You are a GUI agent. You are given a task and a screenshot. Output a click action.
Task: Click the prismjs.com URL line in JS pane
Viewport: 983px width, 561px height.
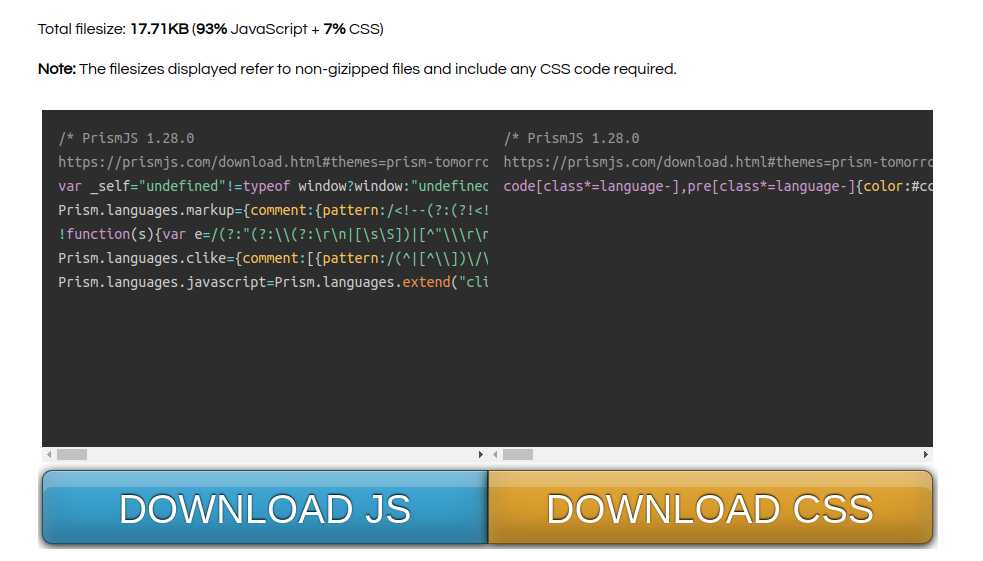(273, 162)
